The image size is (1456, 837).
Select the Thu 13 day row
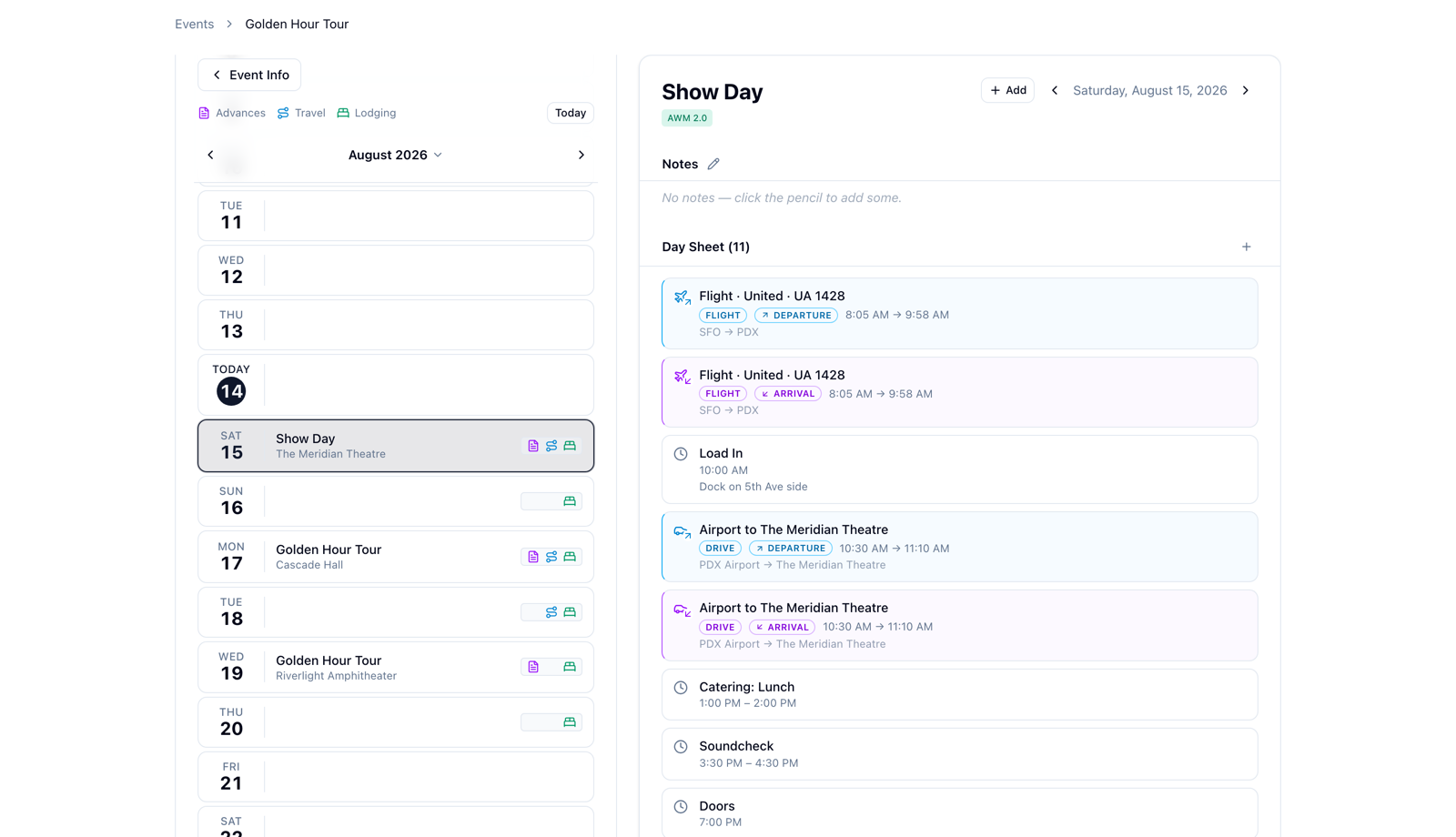396,325
